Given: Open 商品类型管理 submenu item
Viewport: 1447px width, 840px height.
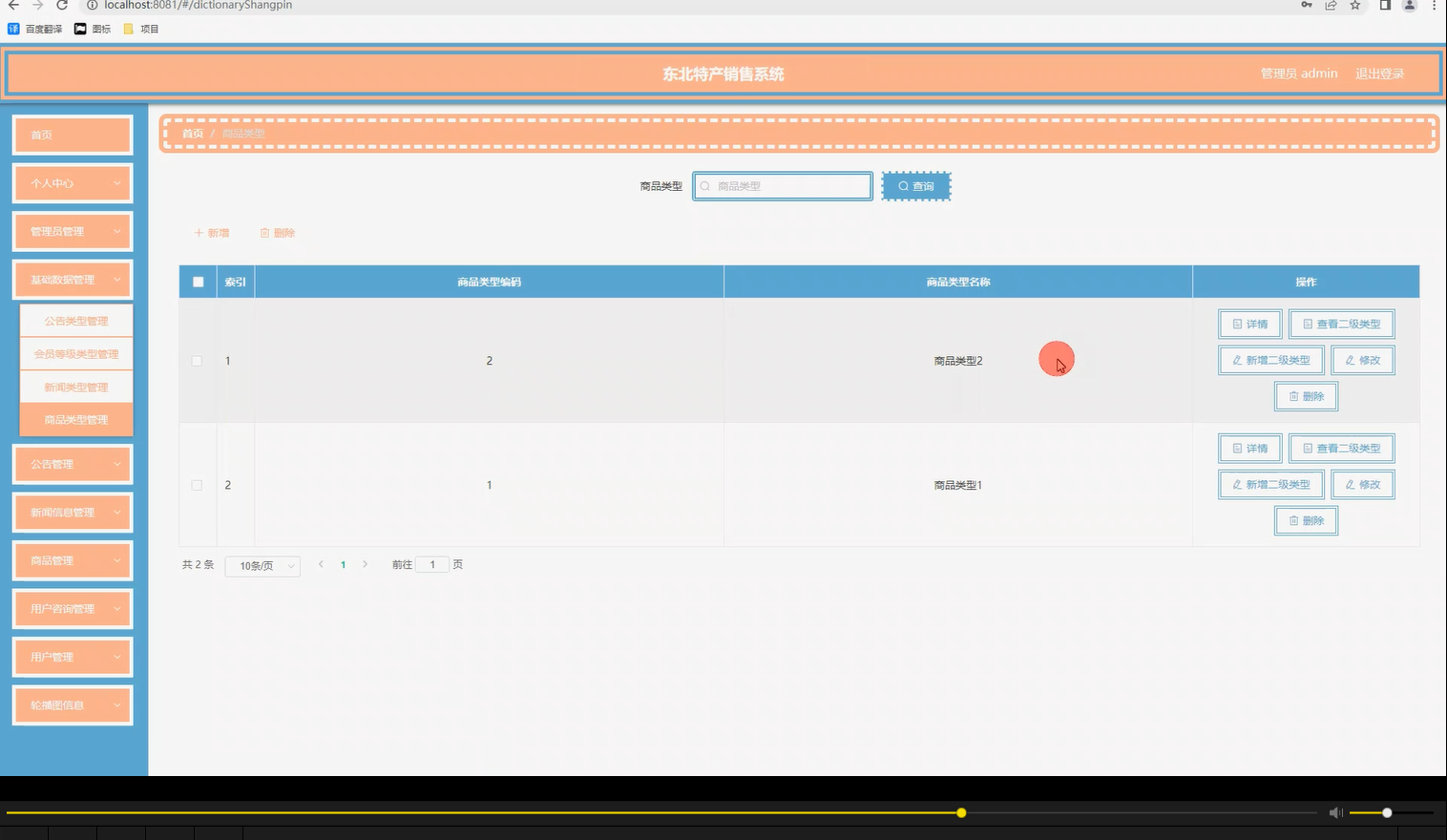Looking at the screenshot, I should tap(76, 420).
